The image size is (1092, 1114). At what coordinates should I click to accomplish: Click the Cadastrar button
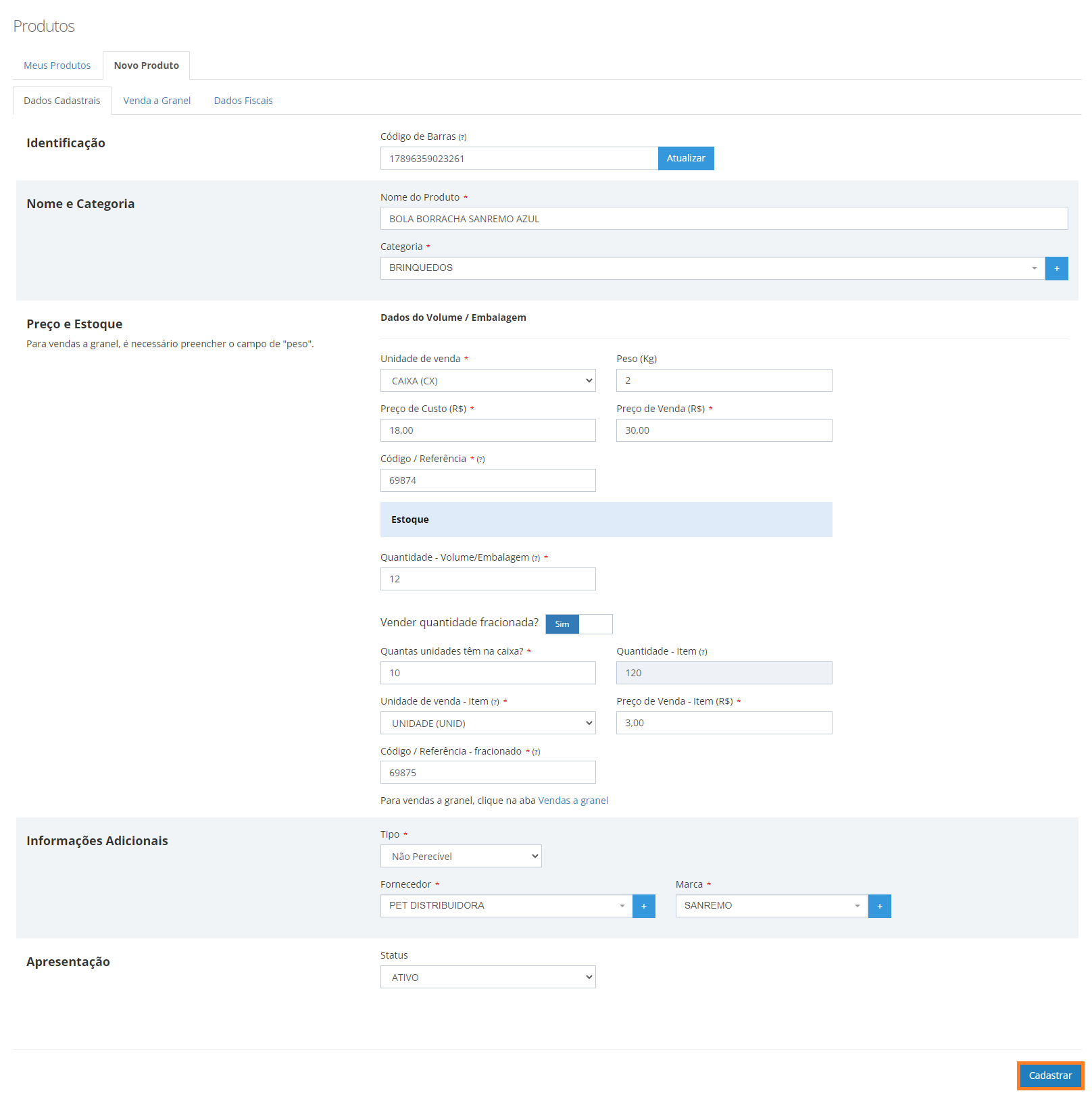[x=1050, y=1075]
